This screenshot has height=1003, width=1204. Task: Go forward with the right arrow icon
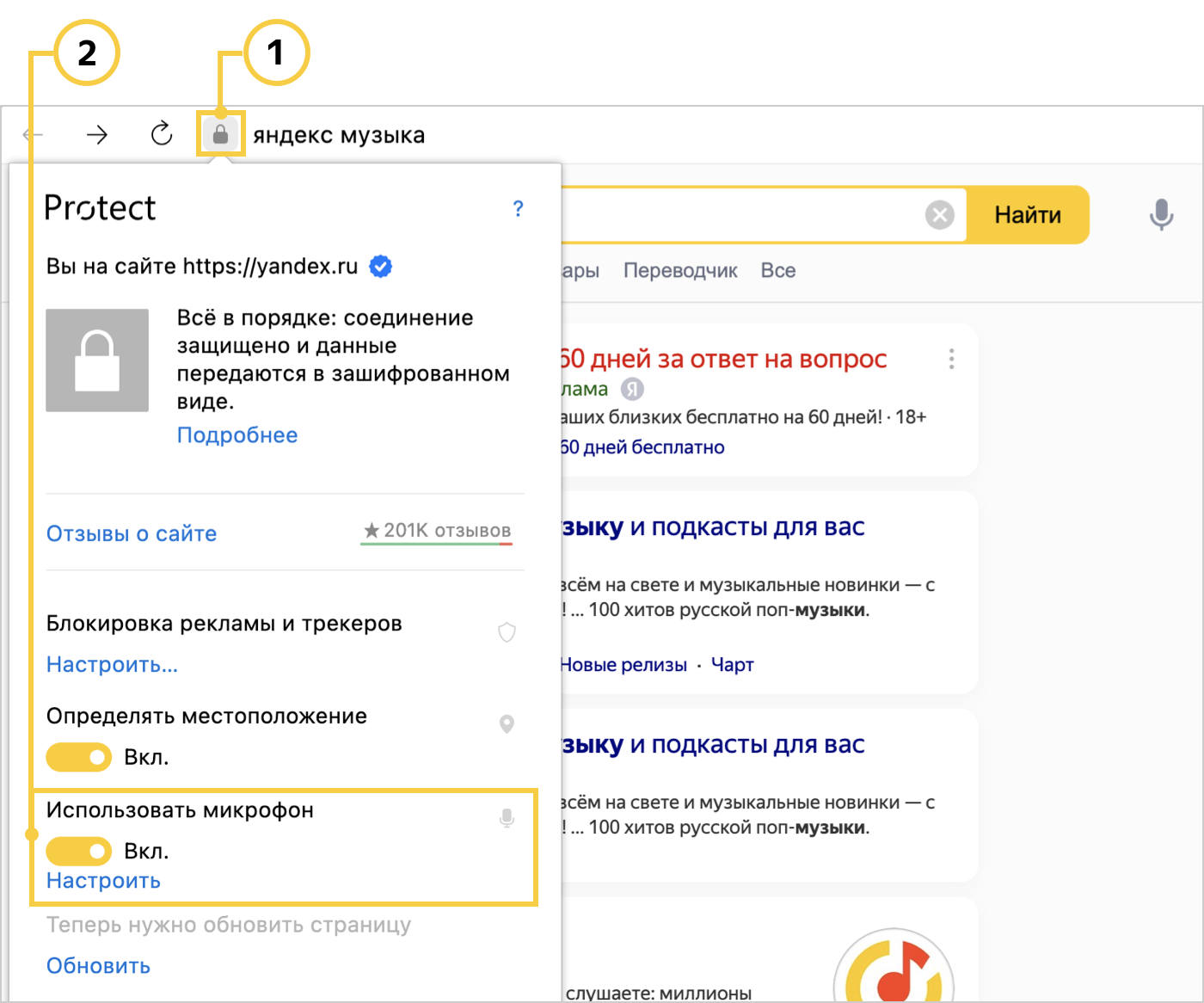[97, 134]
